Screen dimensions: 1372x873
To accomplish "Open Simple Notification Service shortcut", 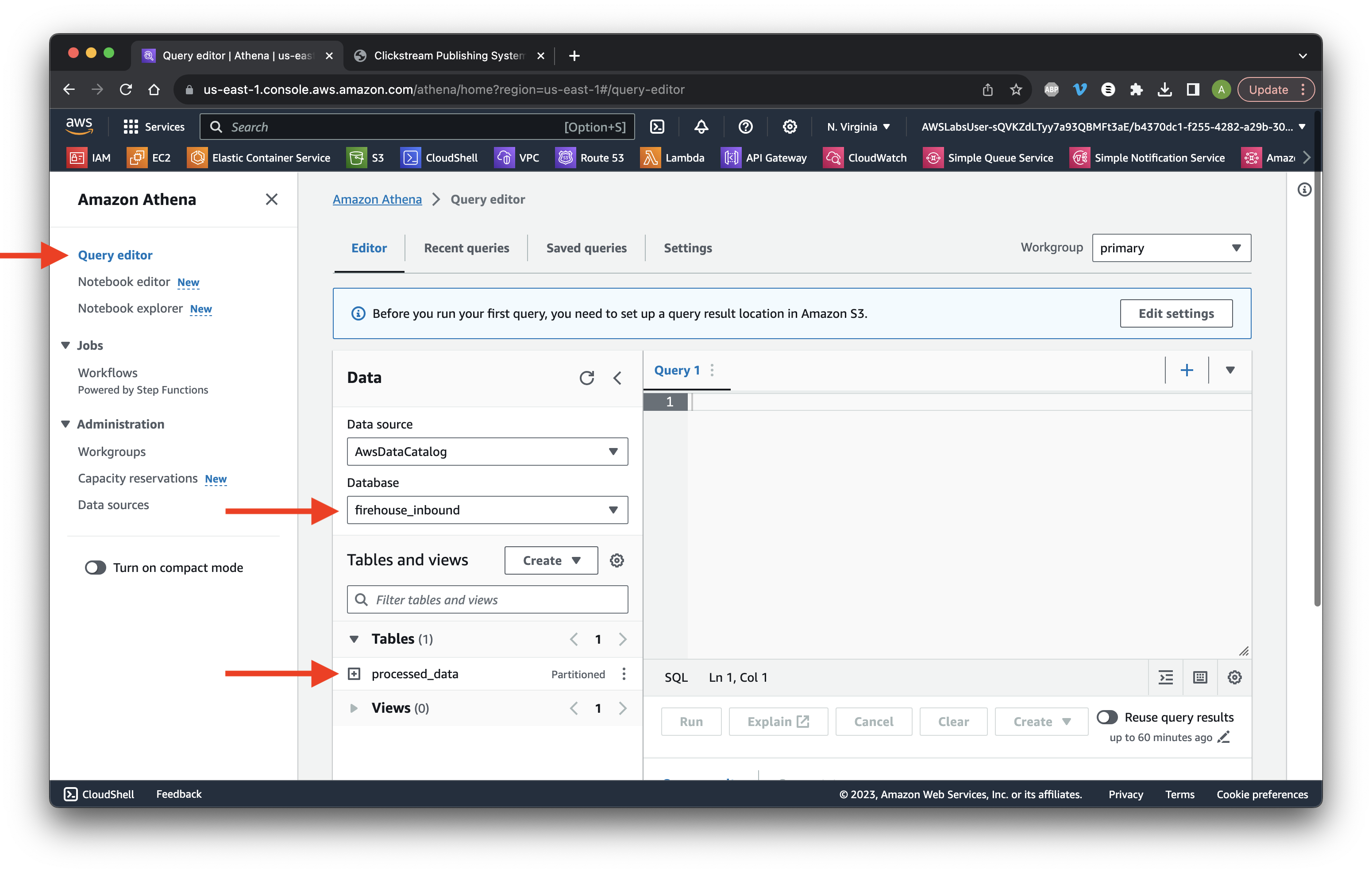I will [x=1148, y=158].
